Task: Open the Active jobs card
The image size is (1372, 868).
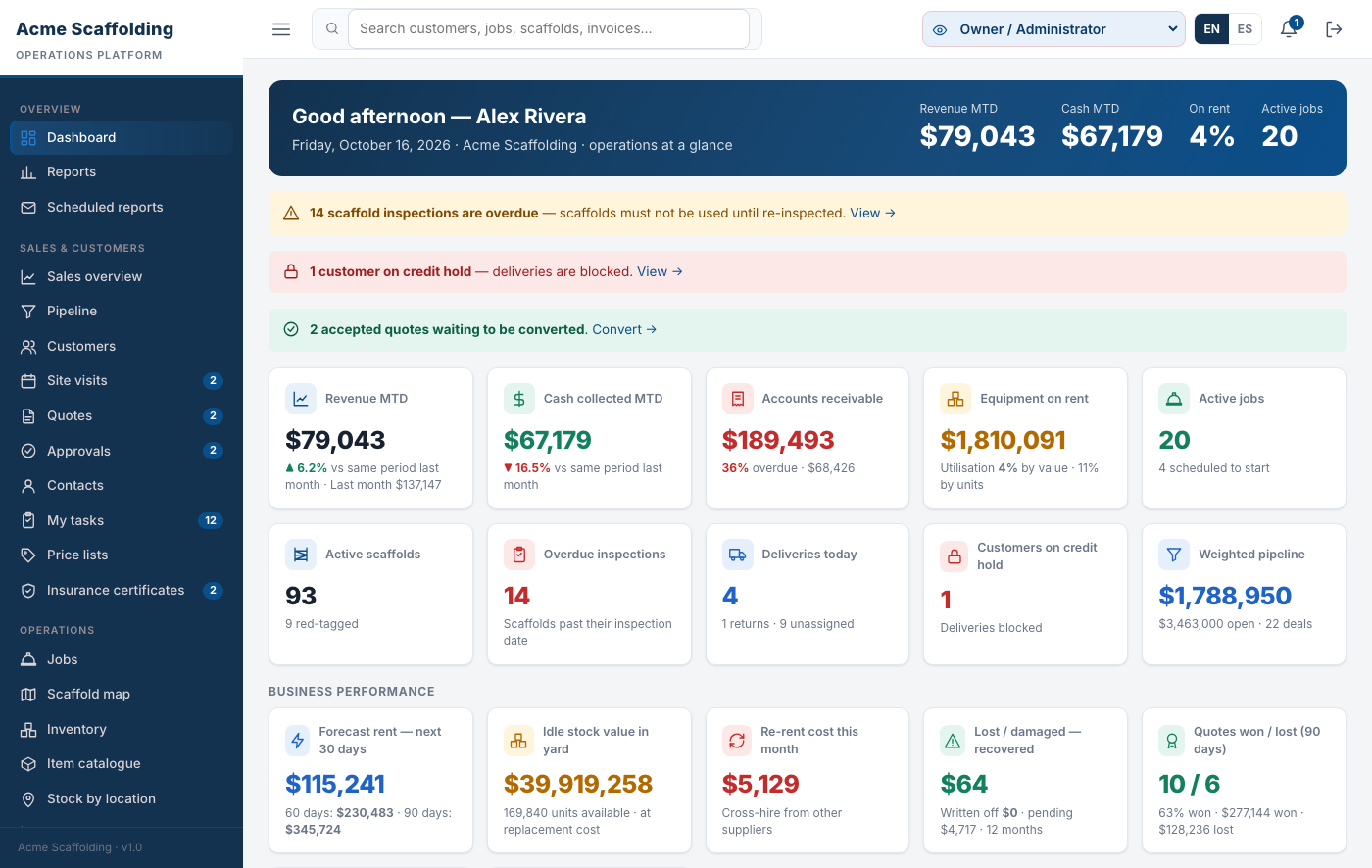Action: coord(1244,439)
